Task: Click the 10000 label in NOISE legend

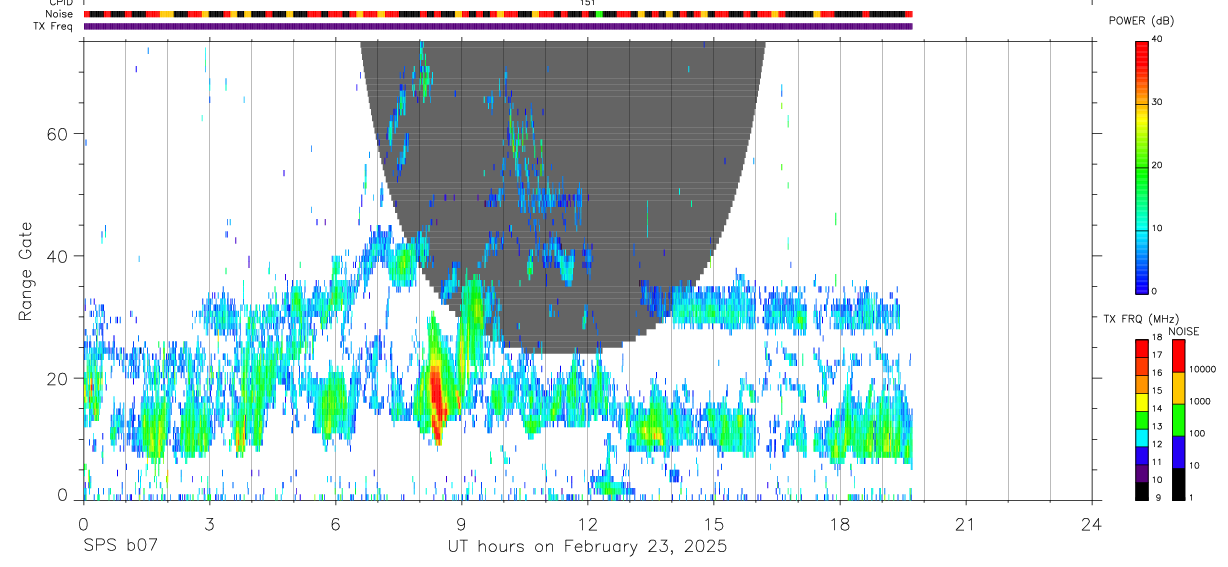Action: [1202, 370]
